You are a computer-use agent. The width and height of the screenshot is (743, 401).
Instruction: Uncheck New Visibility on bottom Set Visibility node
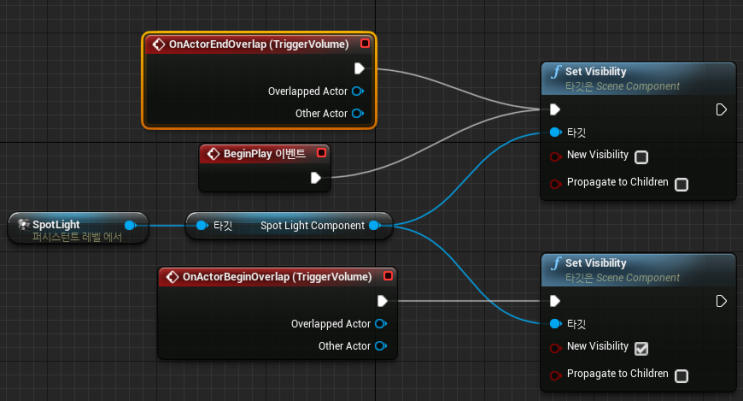[641, 349]
